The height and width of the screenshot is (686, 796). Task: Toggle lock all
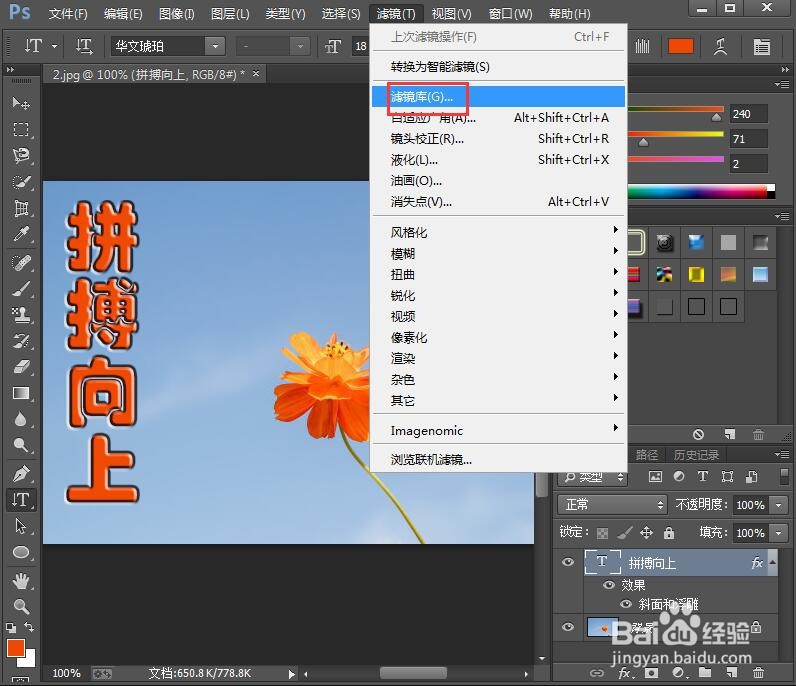pos(669,533)
